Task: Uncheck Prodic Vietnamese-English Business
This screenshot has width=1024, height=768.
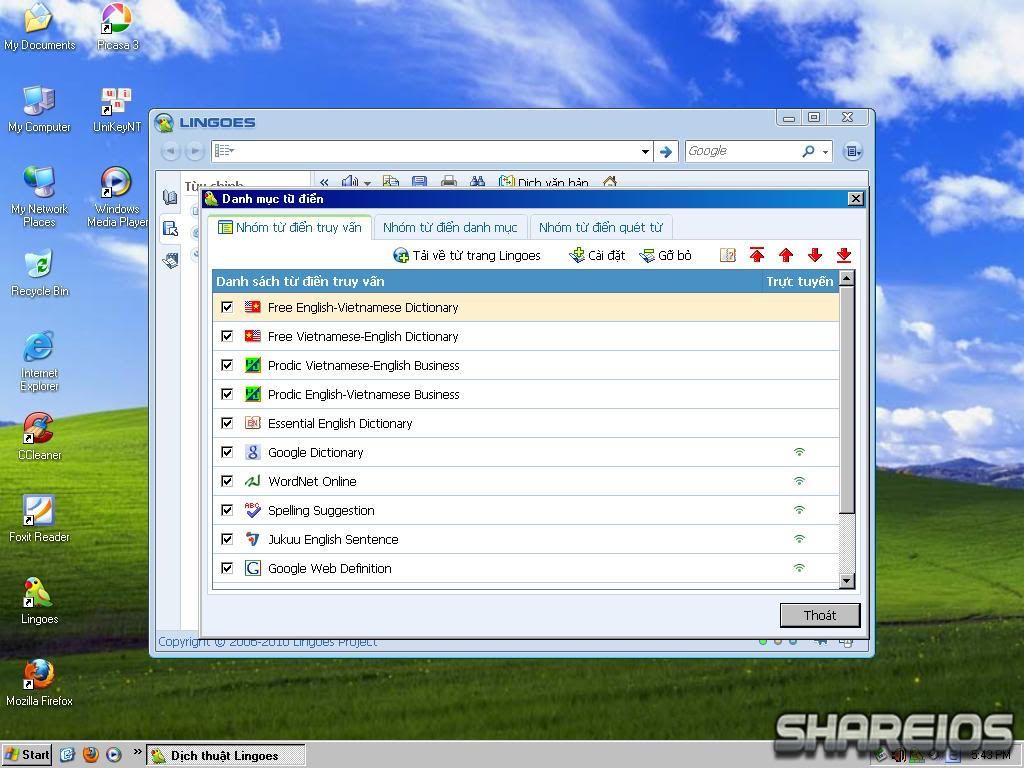Action: click(x=227, y=365)
